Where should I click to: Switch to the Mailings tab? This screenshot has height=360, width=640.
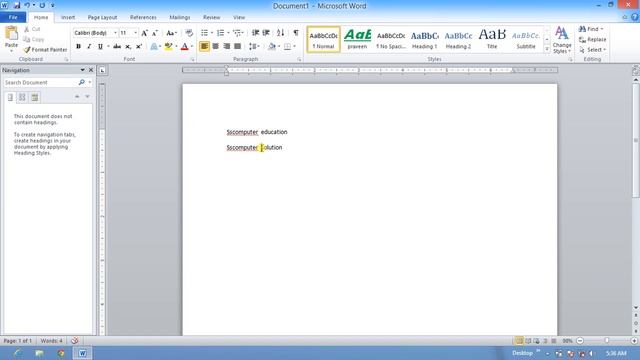(180, 17)
